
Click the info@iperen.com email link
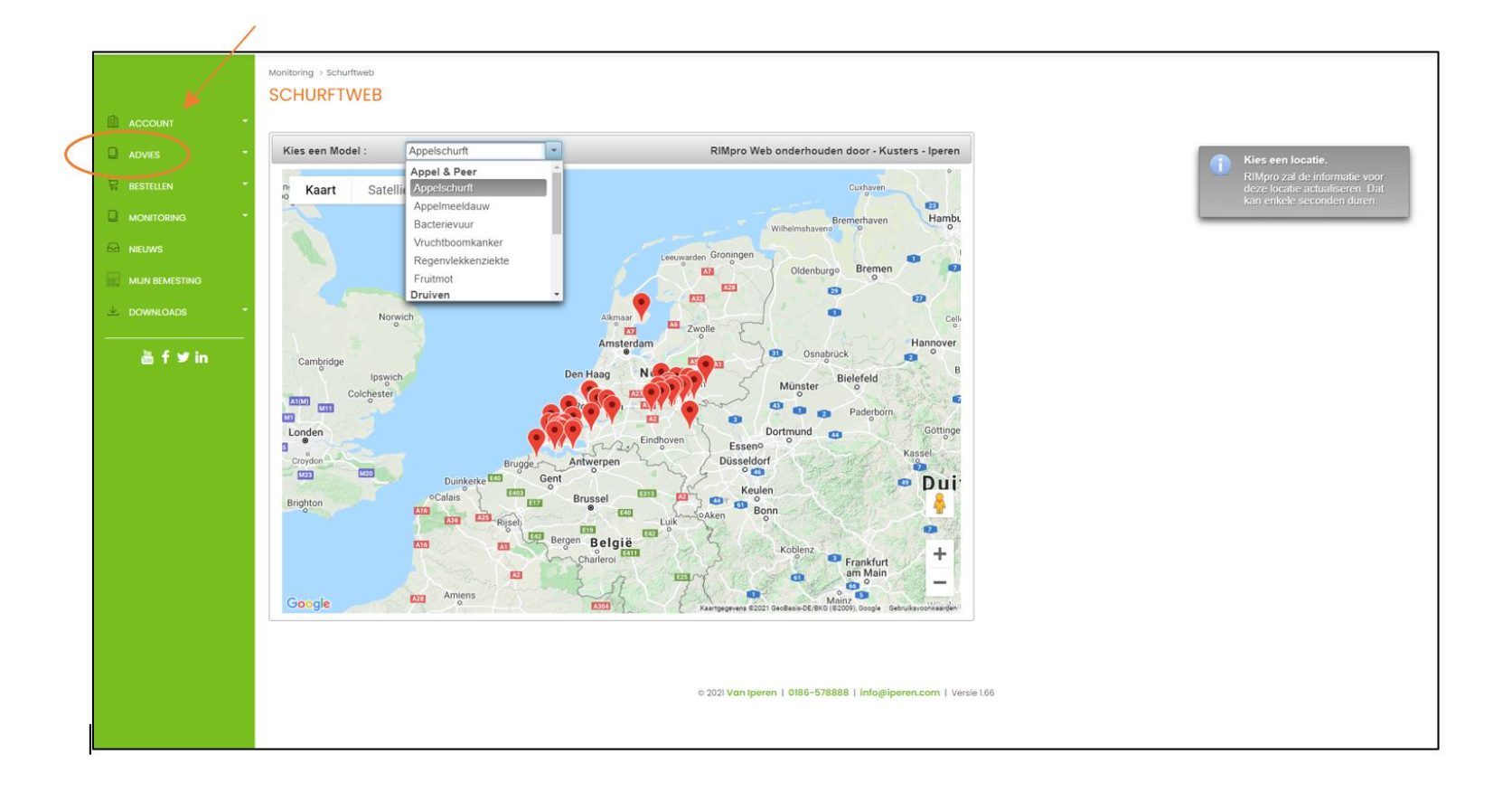899,693
